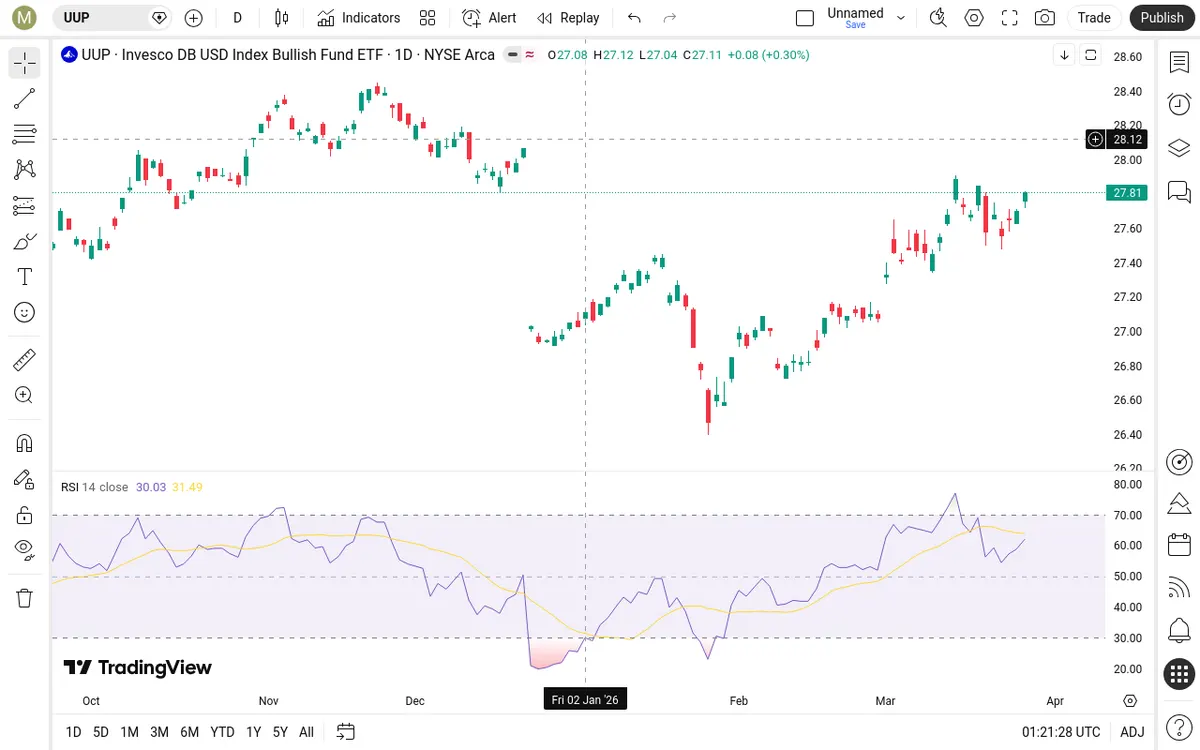Open the alerts clock panel
Viewport: 1200px width, 750px height.
coord(1179,104)
